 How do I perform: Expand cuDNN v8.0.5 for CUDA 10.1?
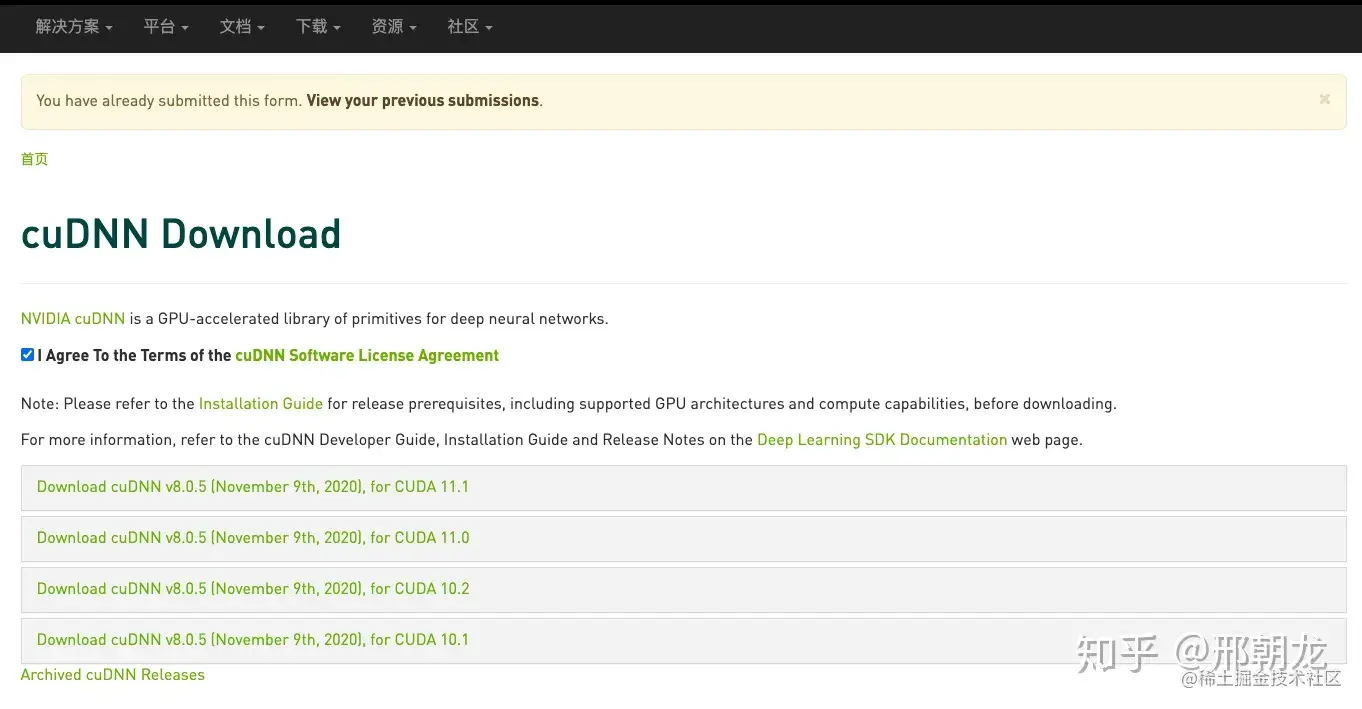pos(683,640)
